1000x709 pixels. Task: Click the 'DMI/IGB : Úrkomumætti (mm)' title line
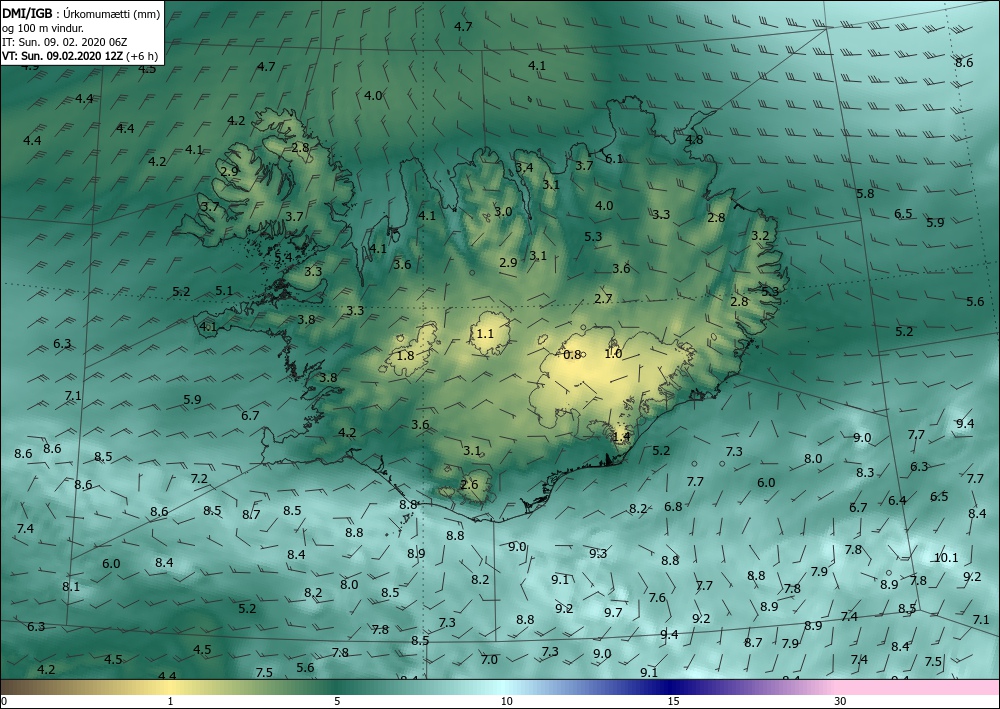point(81,13)
